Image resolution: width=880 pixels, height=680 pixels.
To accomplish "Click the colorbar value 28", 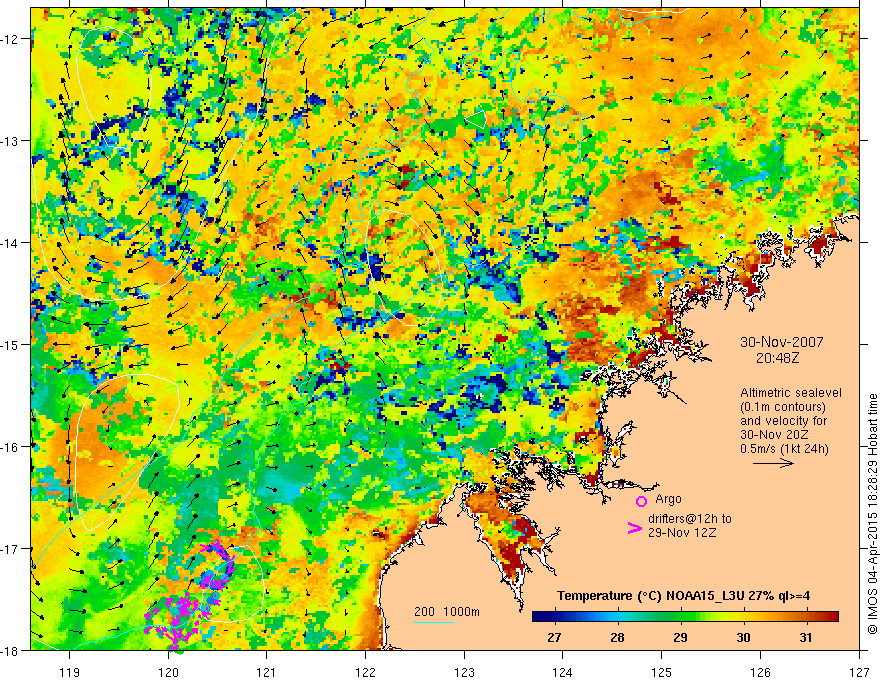I will click(617, 637).
